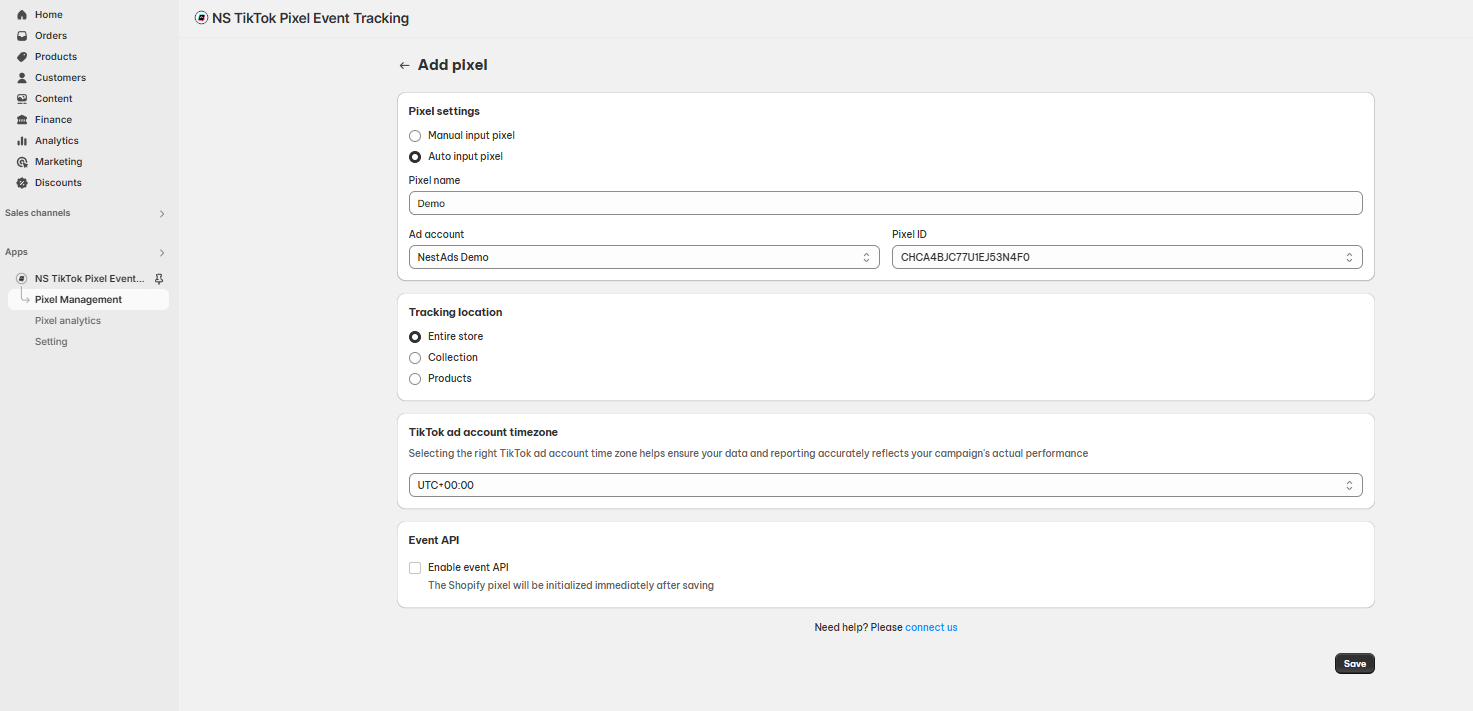This screenshot has width=1473, height=711.
Task: Click the Products tag icon
Action: [x=22, y=57]
